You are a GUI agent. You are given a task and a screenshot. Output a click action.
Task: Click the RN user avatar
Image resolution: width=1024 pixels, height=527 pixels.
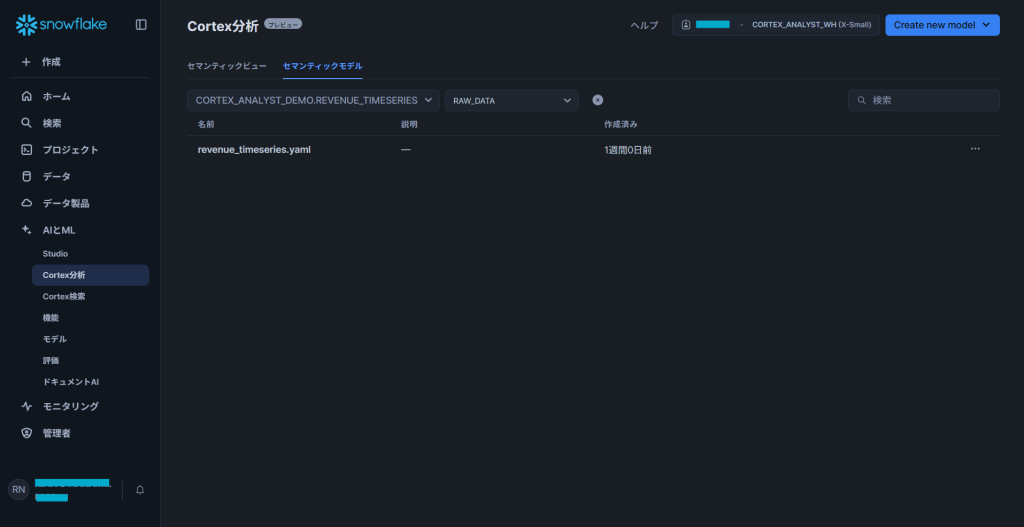18,490
